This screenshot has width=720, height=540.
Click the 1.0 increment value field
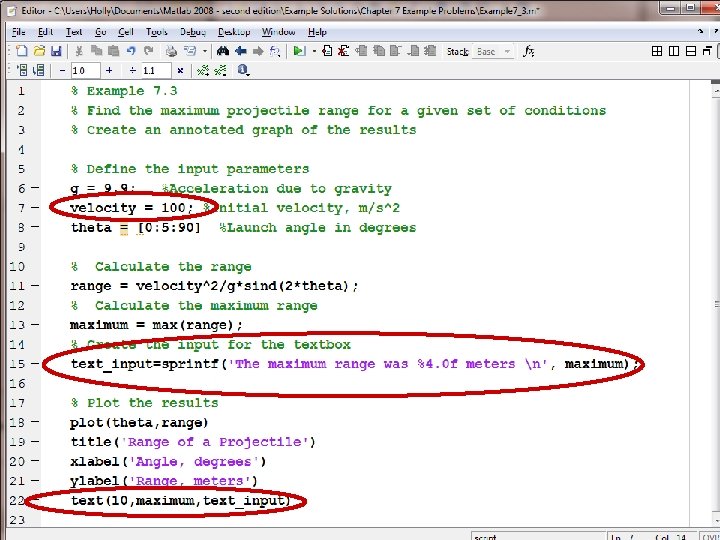[85, 70]
